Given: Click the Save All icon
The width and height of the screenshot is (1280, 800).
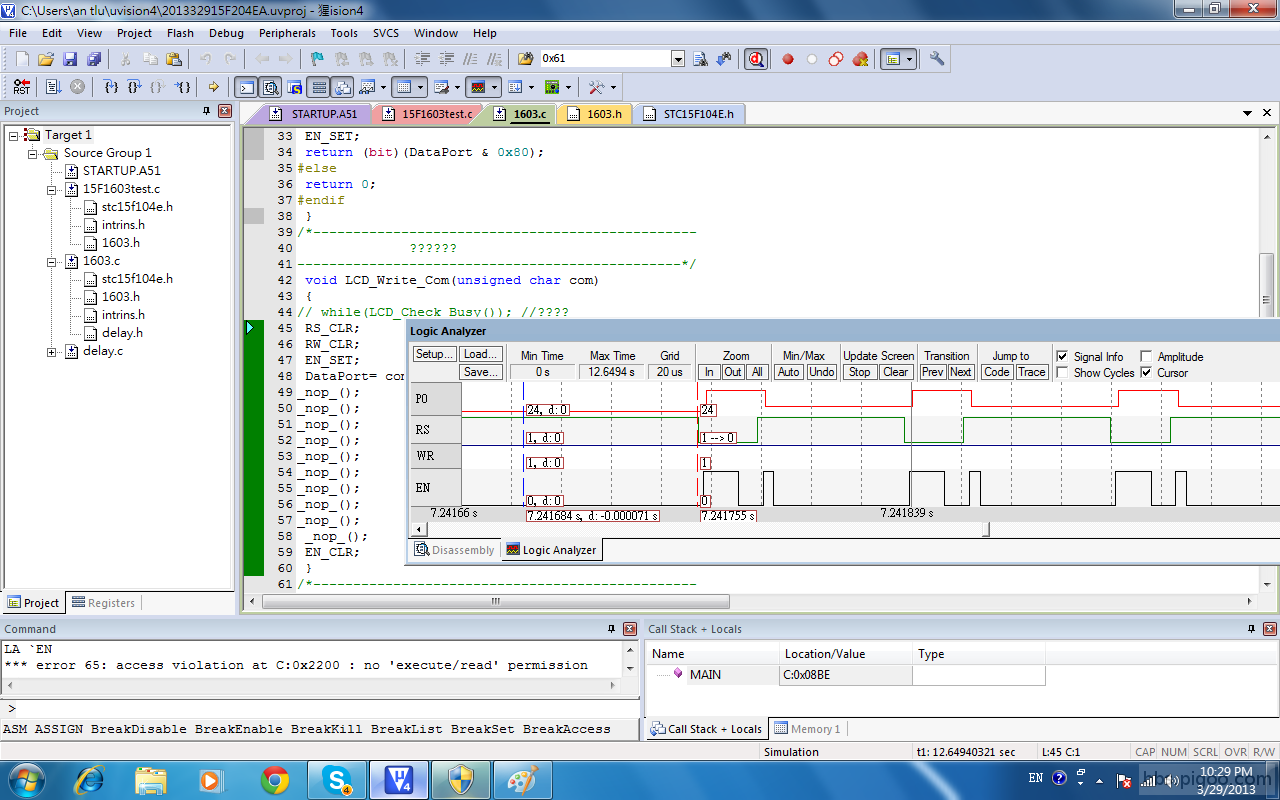Looking at the screenshot, I should pyautogui.click(x=94, y=59).
